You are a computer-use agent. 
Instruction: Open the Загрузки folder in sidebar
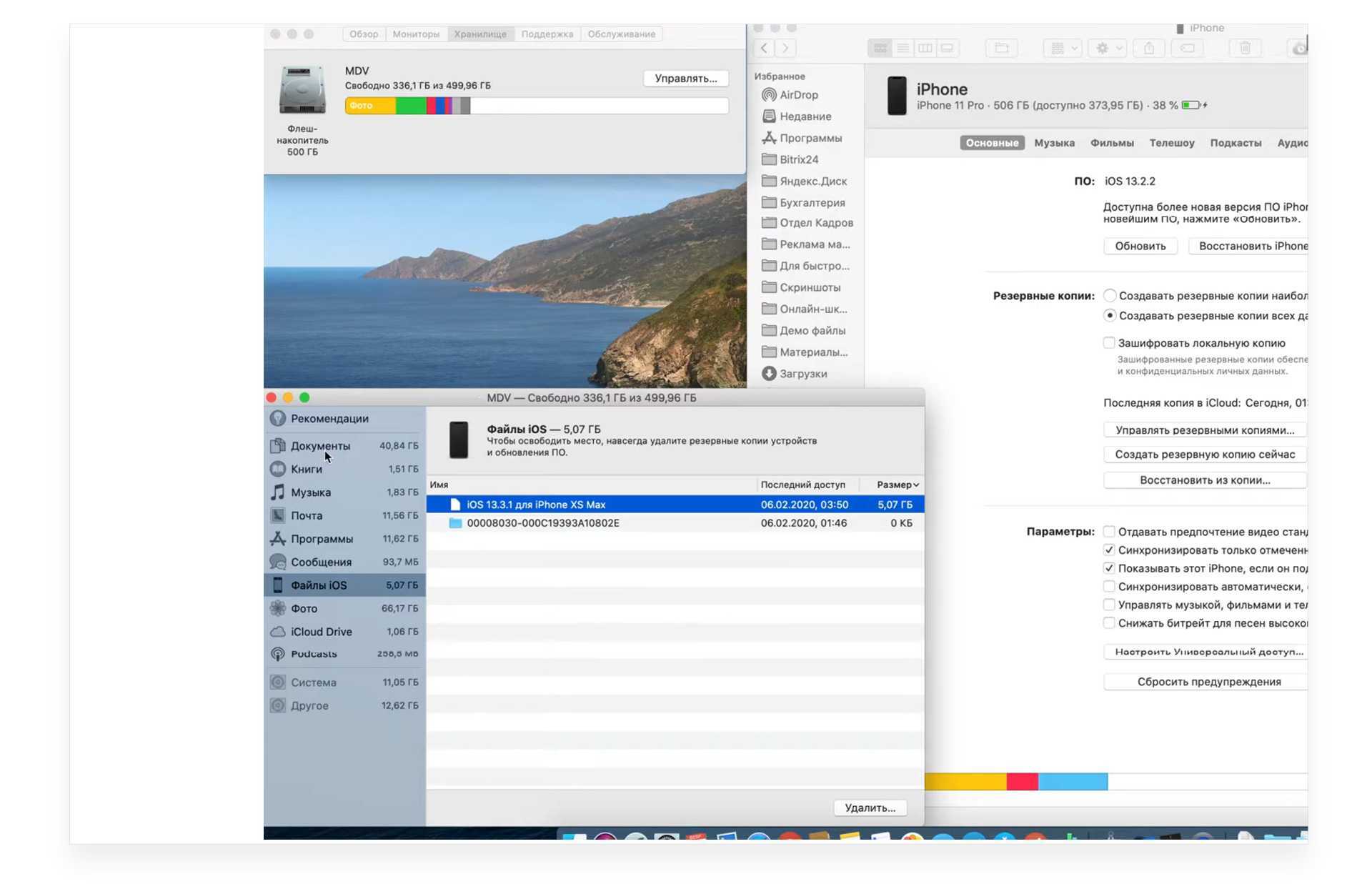[802, 374]
